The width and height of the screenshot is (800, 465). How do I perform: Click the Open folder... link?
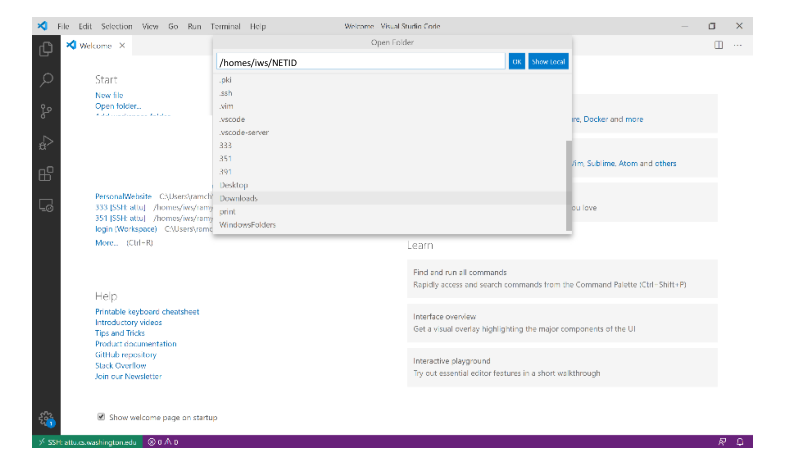118,106
